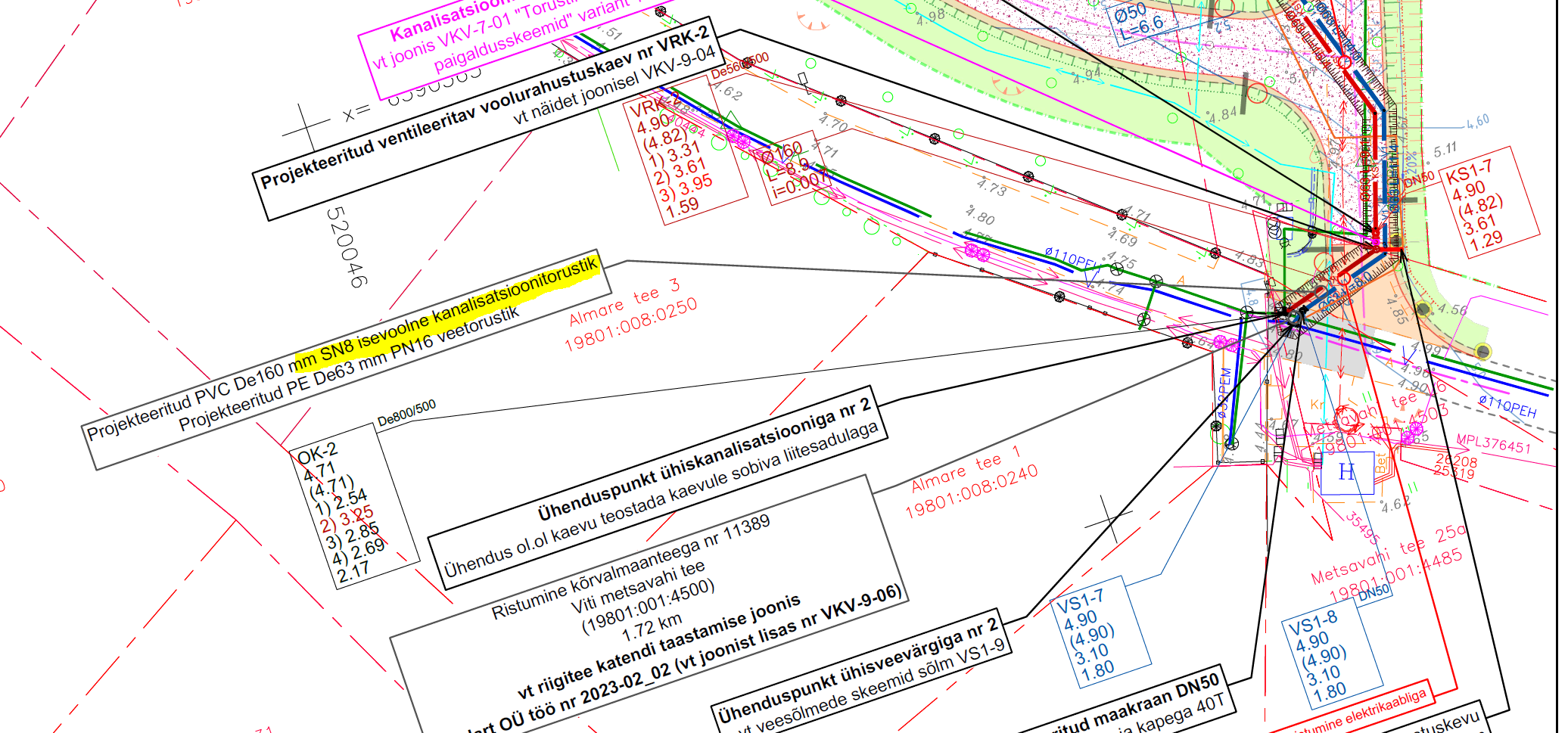Click cadastral number '19801:008:0250'
Screen dimensions: 1568x733
[x=630, y=325]
